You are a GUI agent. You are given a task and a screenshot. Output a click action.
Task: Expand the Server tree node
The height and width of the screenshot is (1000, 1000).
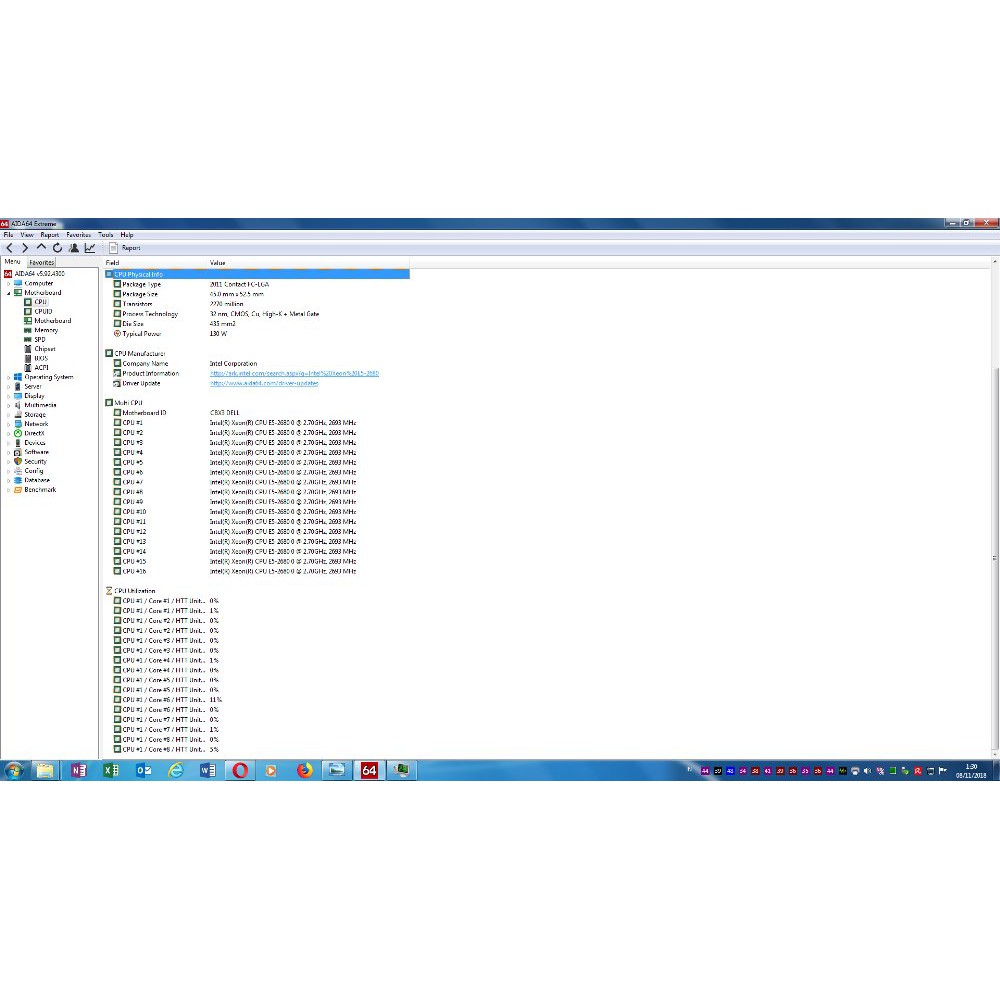pyautogui.click(x=8, y=386)
